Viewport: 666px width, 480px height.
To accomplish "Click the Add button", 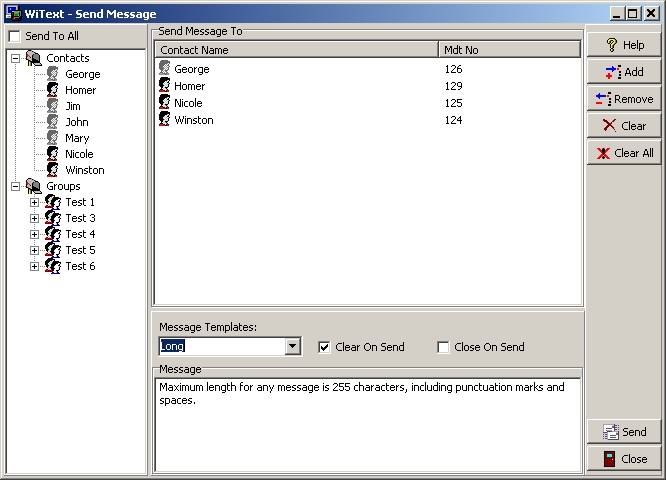I will tap(624, 72).
